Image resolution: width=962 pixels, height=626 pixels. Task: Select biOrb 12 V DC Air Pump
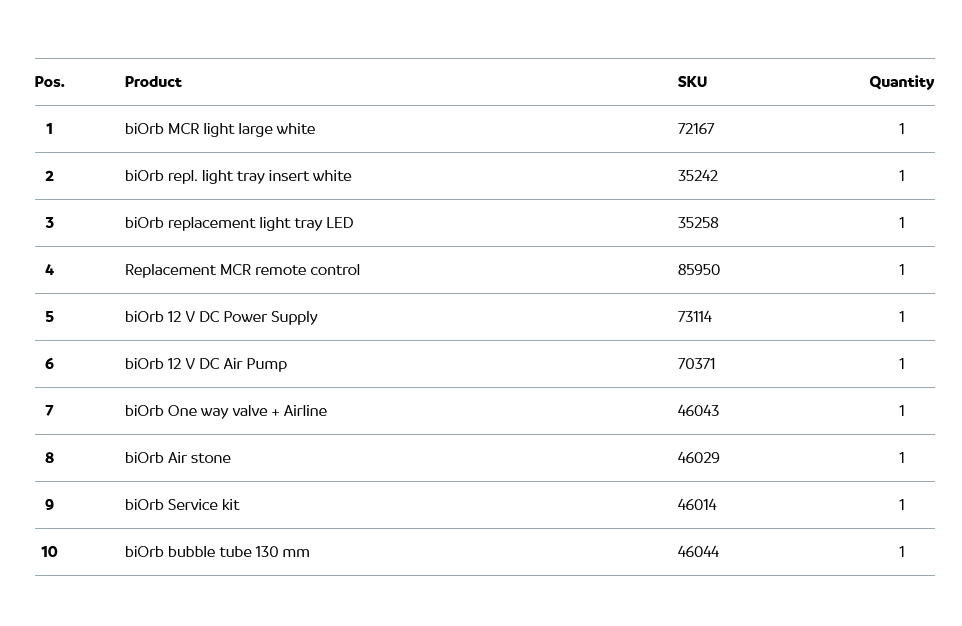click(206, 364)
